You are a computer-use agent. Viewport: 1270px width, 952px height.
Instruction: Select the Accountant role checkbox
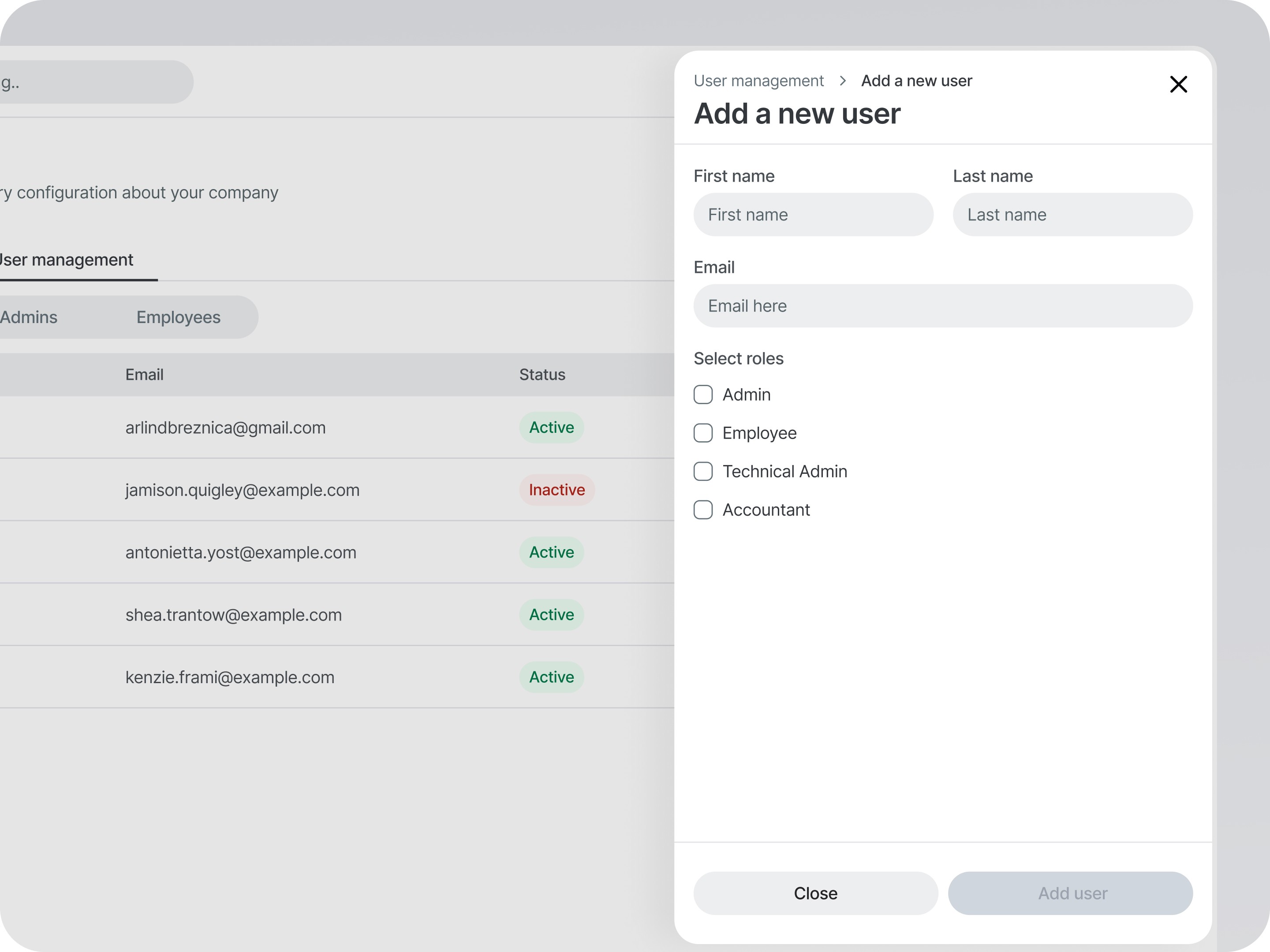click(x=703, y=510)
